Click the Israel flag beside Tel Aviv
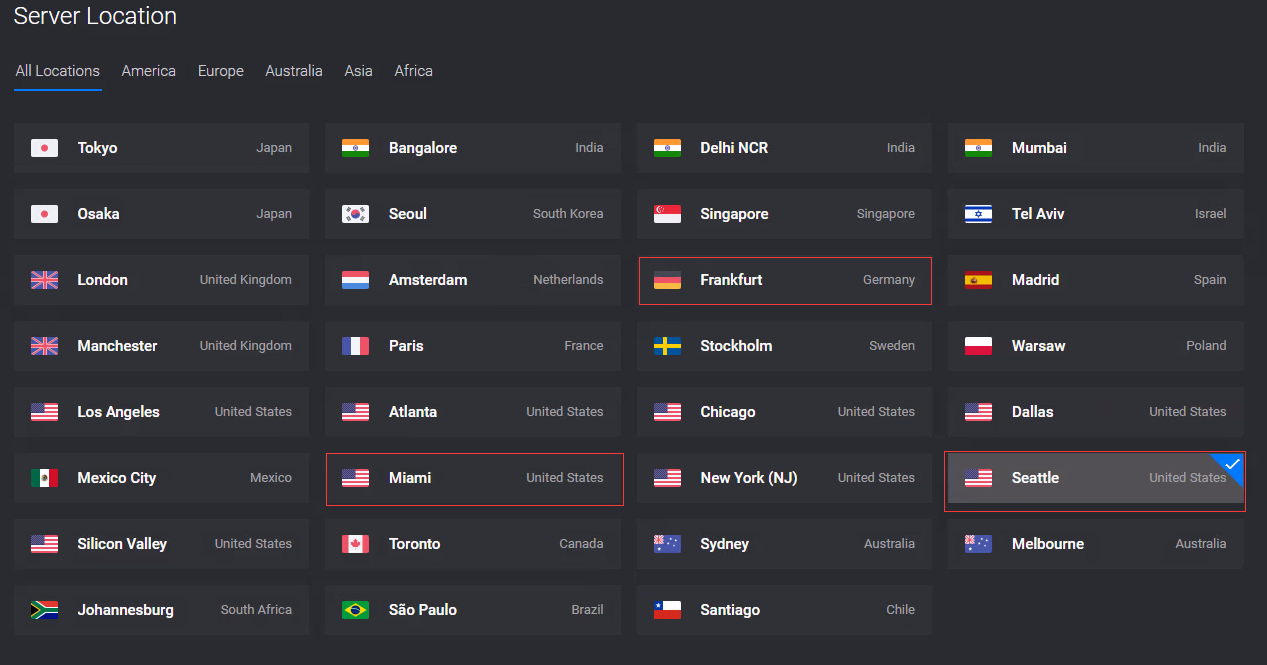 (x=978, y=214)
